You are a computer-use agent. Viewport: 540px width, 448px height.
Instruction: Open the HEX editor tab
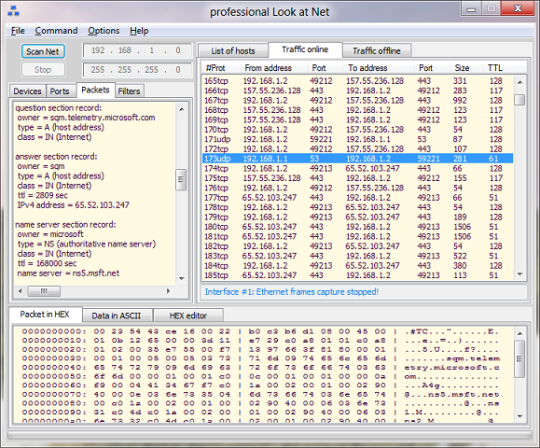point(188,315)
